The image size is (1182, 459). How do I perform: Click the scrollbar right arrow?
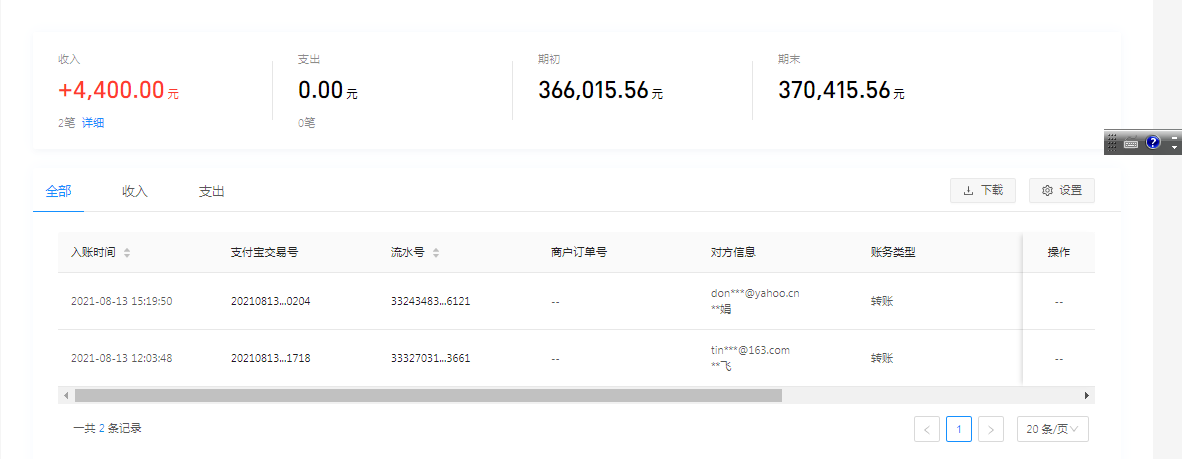pos(1087,395)
